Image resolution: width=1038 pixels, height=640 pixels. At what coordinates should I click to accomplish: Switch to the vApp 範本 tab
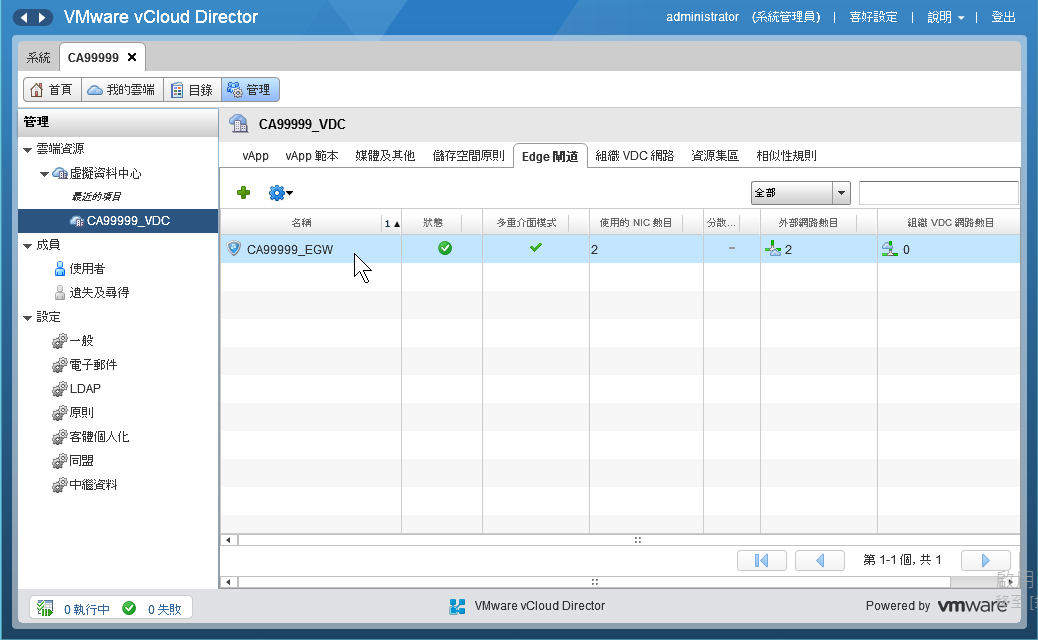tap(312, 156)
